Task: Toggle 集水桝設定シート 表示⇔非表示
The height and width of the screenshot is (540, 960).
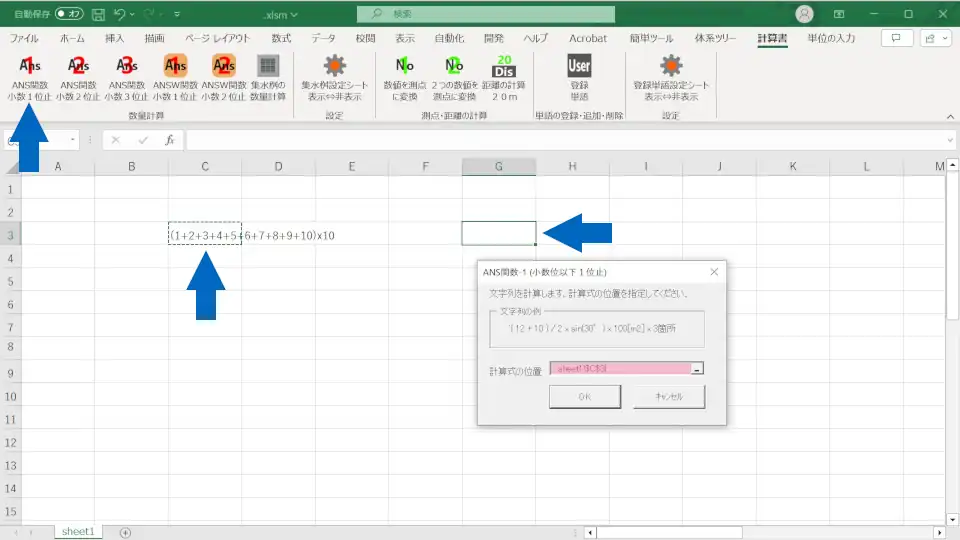Action: tap(334, 78)
